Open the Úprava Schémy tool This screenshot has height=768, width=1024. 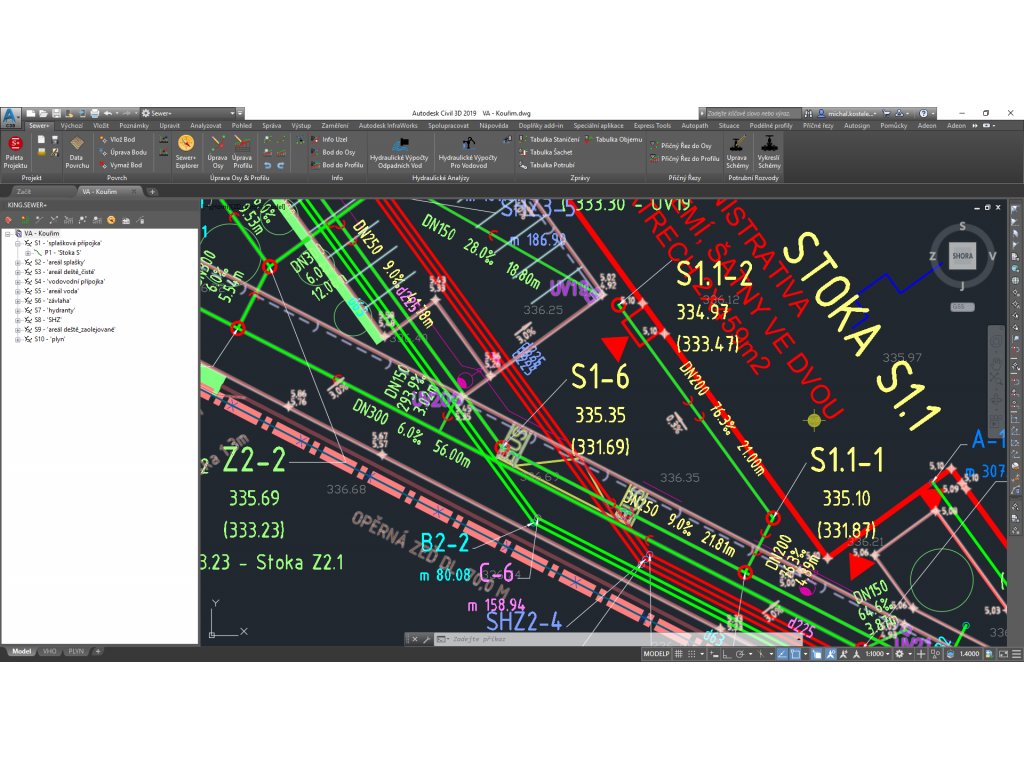737,152
